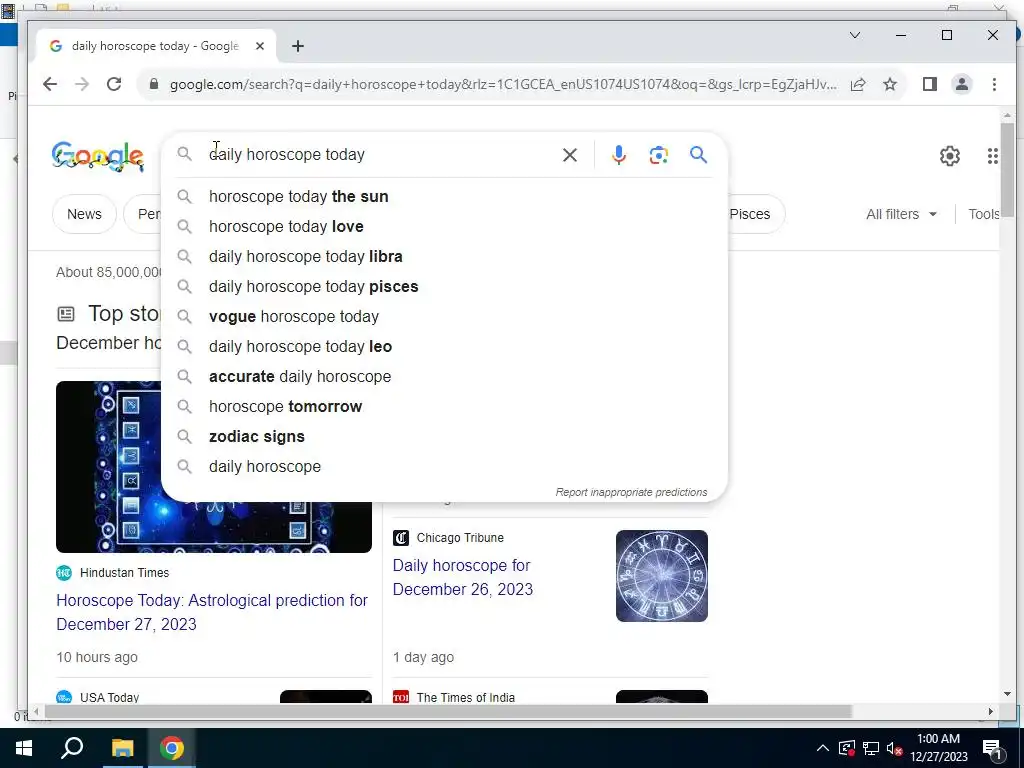This screenshot has width=1024, height=768.
Task: Open the Windows Start menu
Action: tap(24, 748)
